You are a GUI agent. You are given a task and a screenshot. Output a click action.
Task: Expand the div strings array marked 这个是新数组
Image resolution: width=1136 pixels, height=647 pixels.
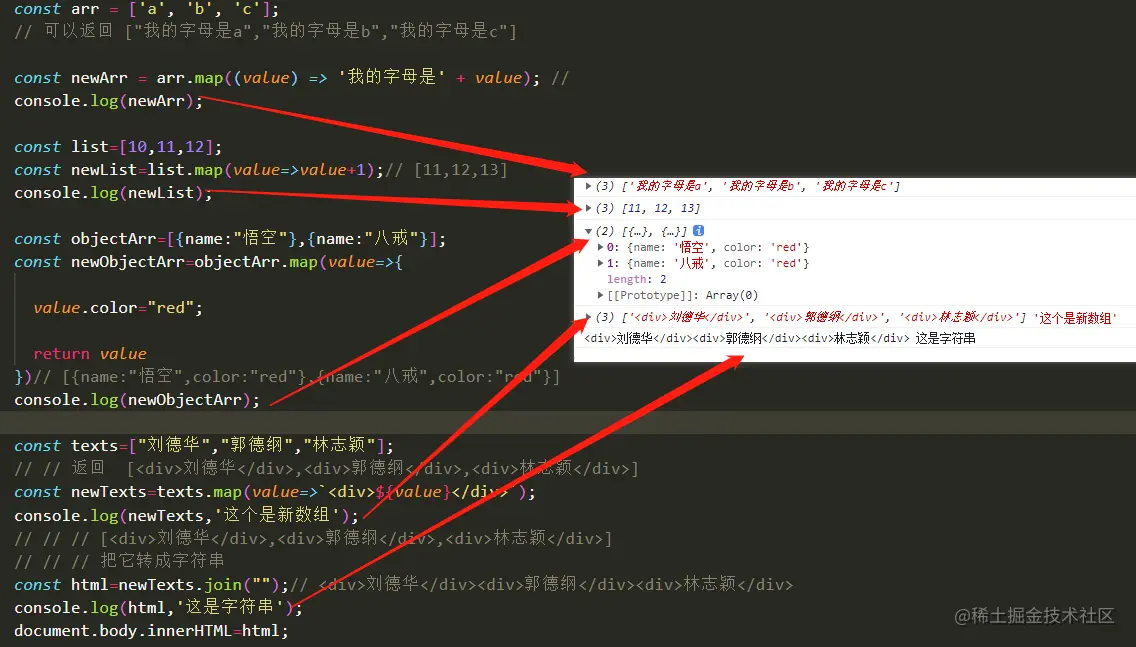click(588, 317)
